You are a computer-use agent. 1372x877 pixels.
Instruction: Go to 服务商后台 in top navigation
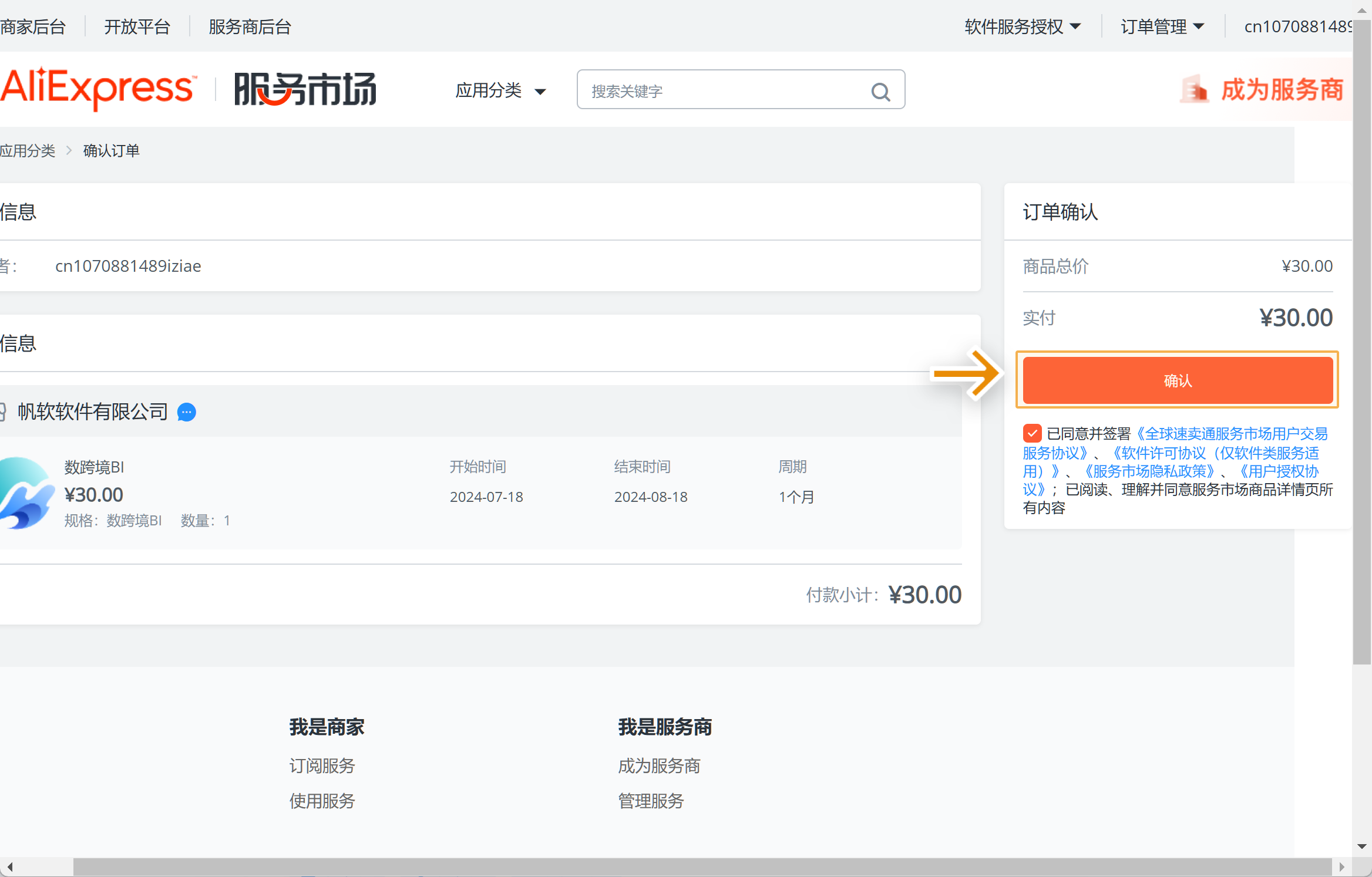[250, 26]
